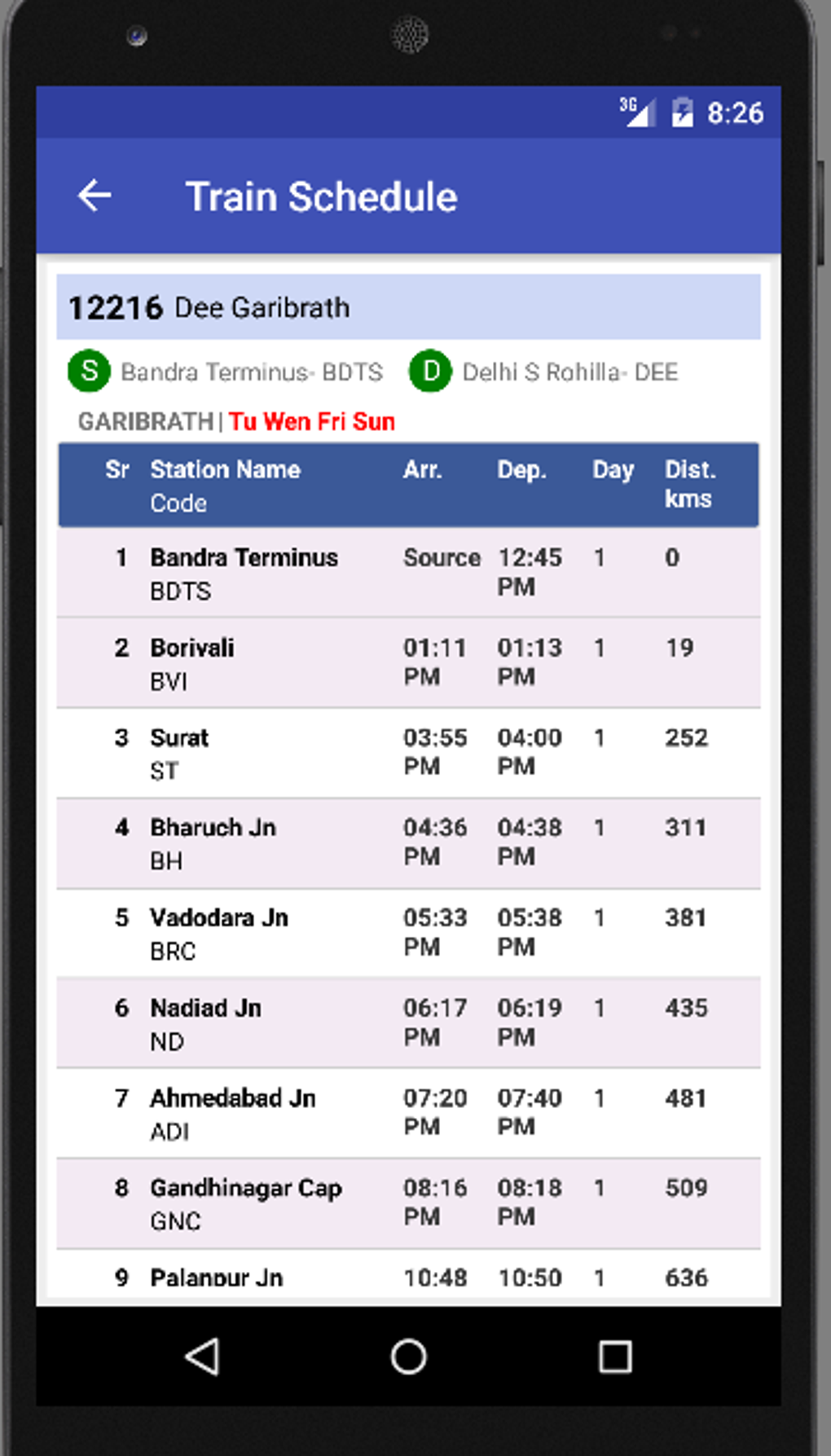Tap the Delhi S Rohilla- DEE label

(569, 372)
